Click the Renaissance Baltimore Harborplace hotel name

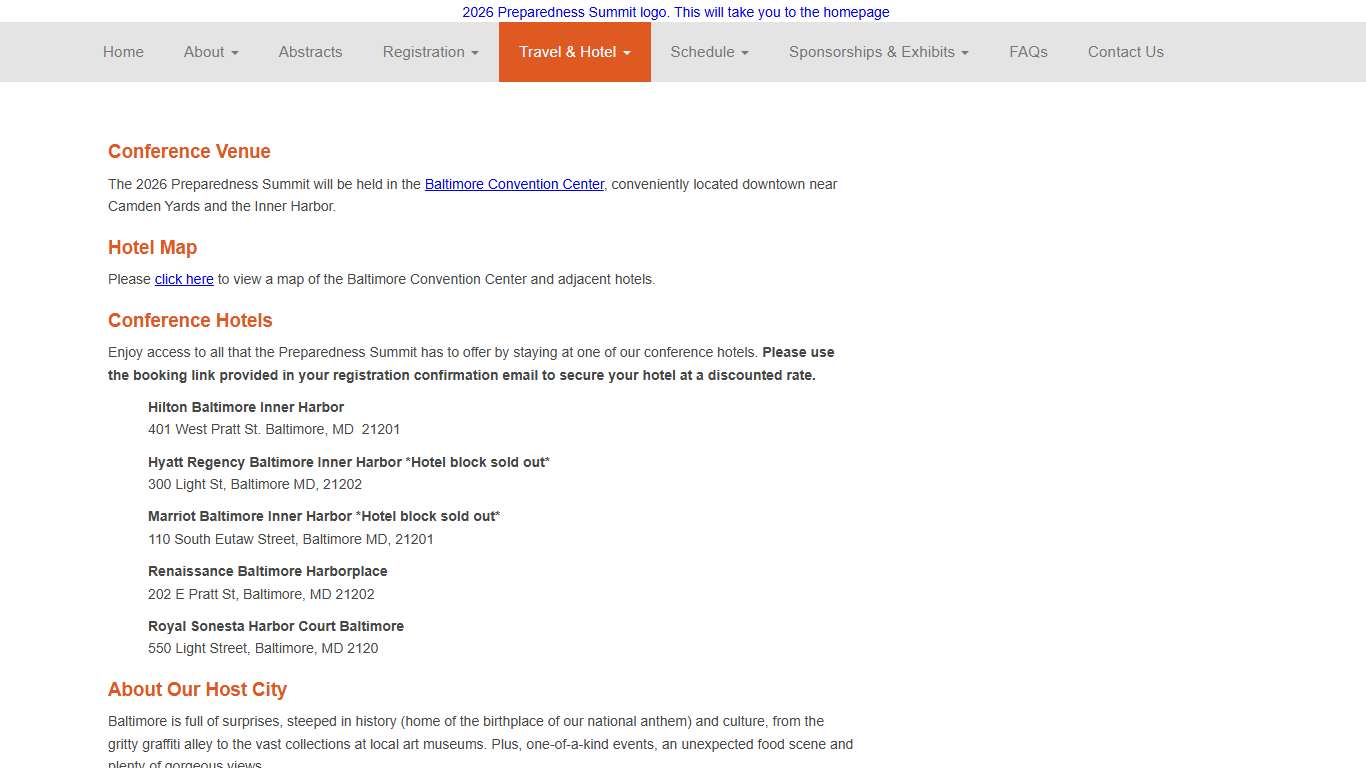[267, 571]
